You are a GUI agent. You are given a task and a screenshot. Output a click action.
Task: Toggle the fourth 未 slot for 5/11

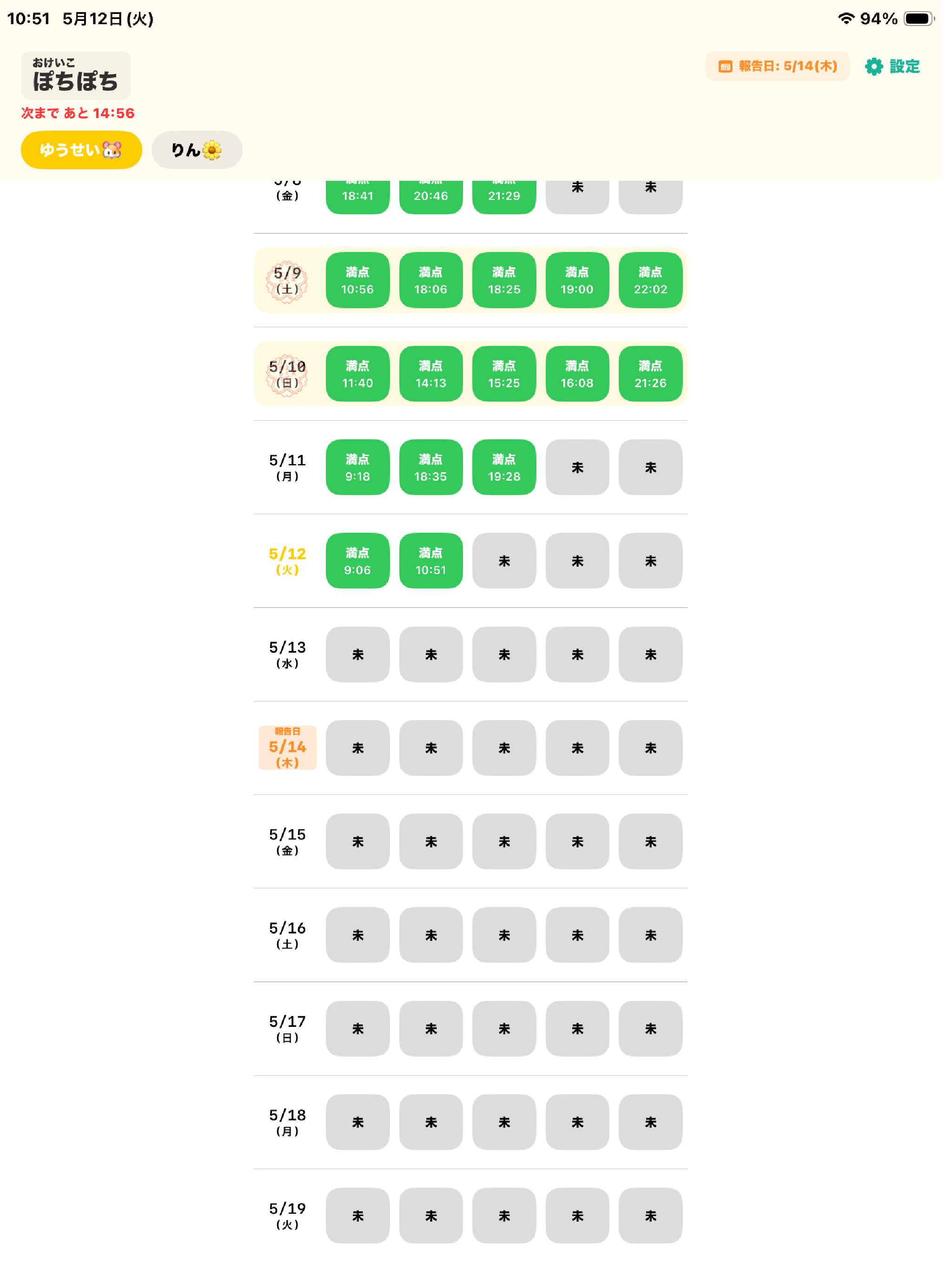coord(577,467)
